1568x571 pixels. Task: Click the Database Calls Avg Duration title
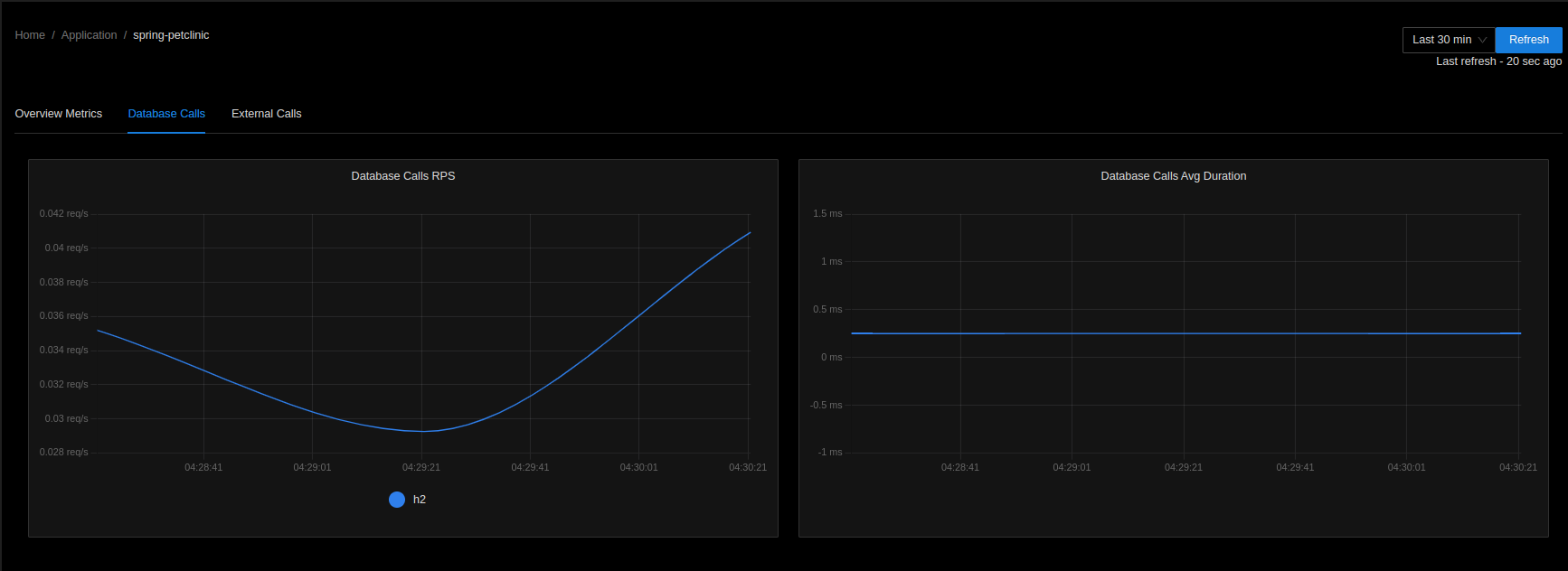pos(1174,176)
